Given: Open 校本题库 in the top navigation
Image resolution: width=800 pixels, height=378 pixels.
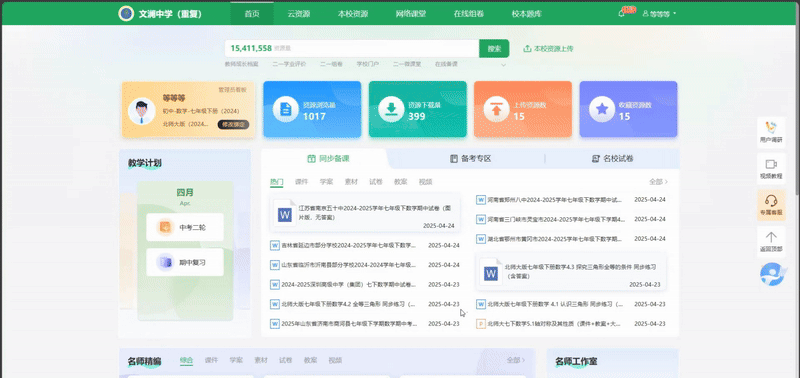Looking at the screenshot, I should pos(527,14).
